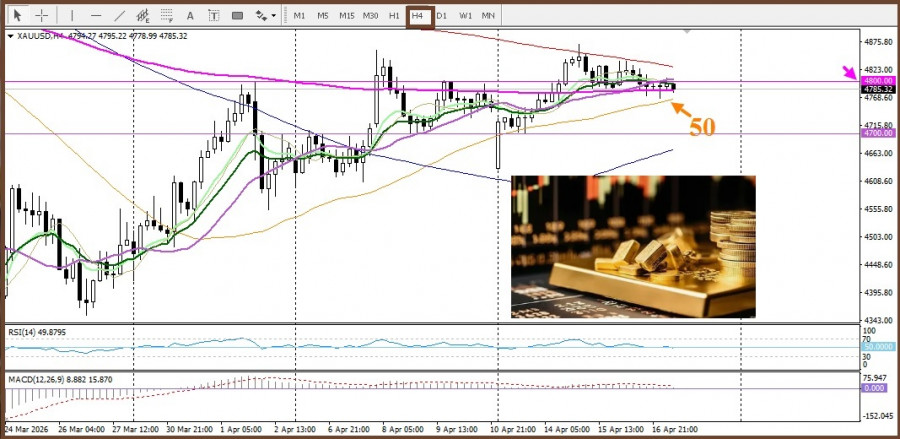This screenshot has width=900, height=439.
Task: Choose the vertical line drawing tool
Action: (x=72, y=15)
